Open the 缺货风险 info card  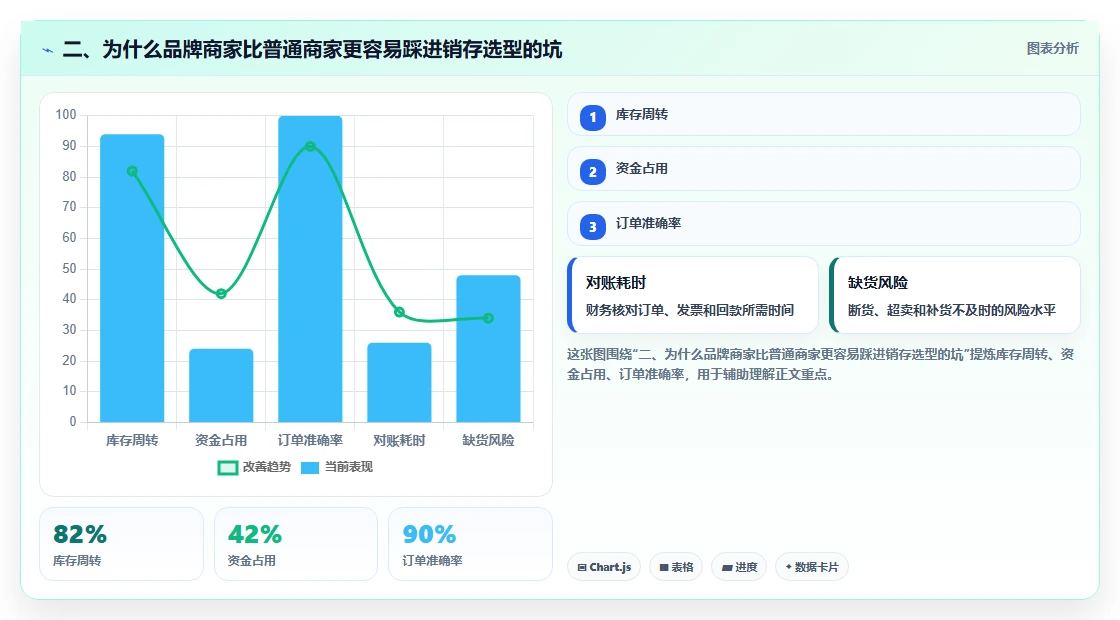tap(955, 295)
